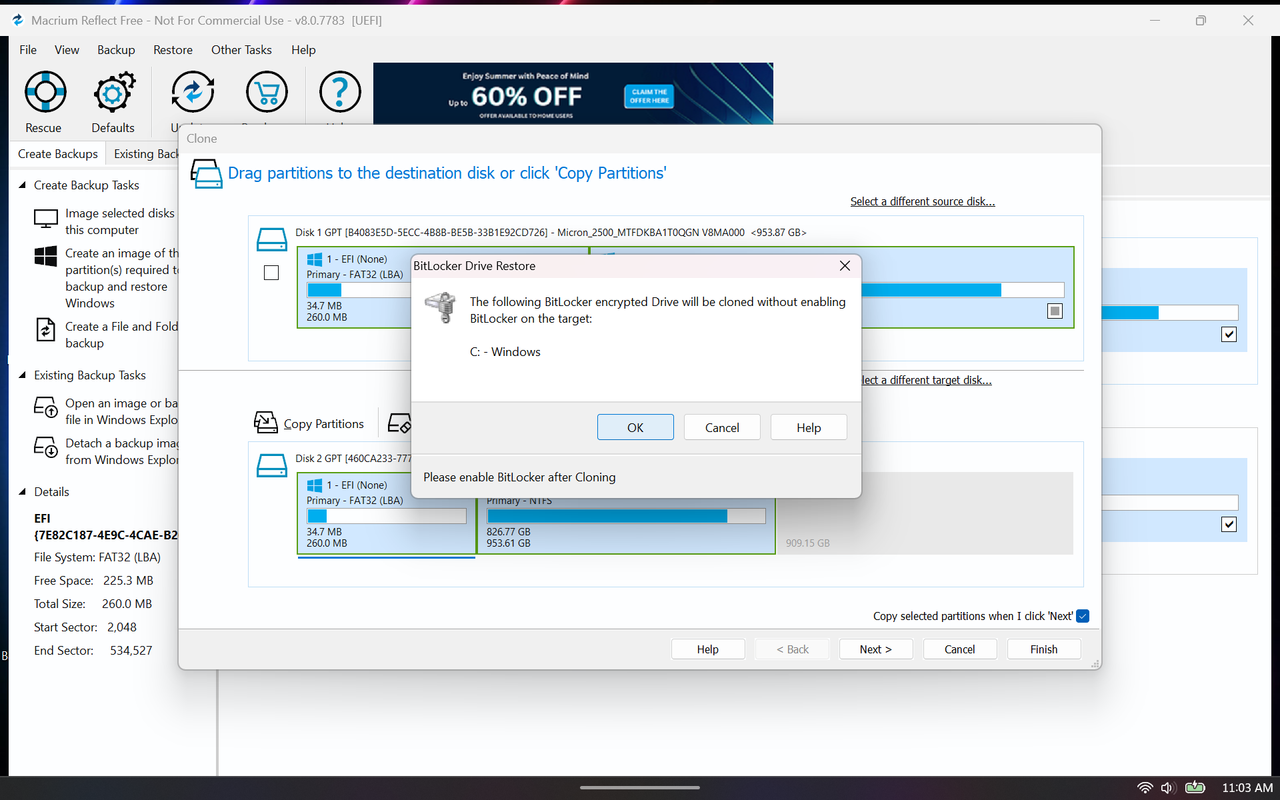Click File System FAT32 (LBA) detail
Viewport: 1280px width, 800px height.
click(98, 558)
